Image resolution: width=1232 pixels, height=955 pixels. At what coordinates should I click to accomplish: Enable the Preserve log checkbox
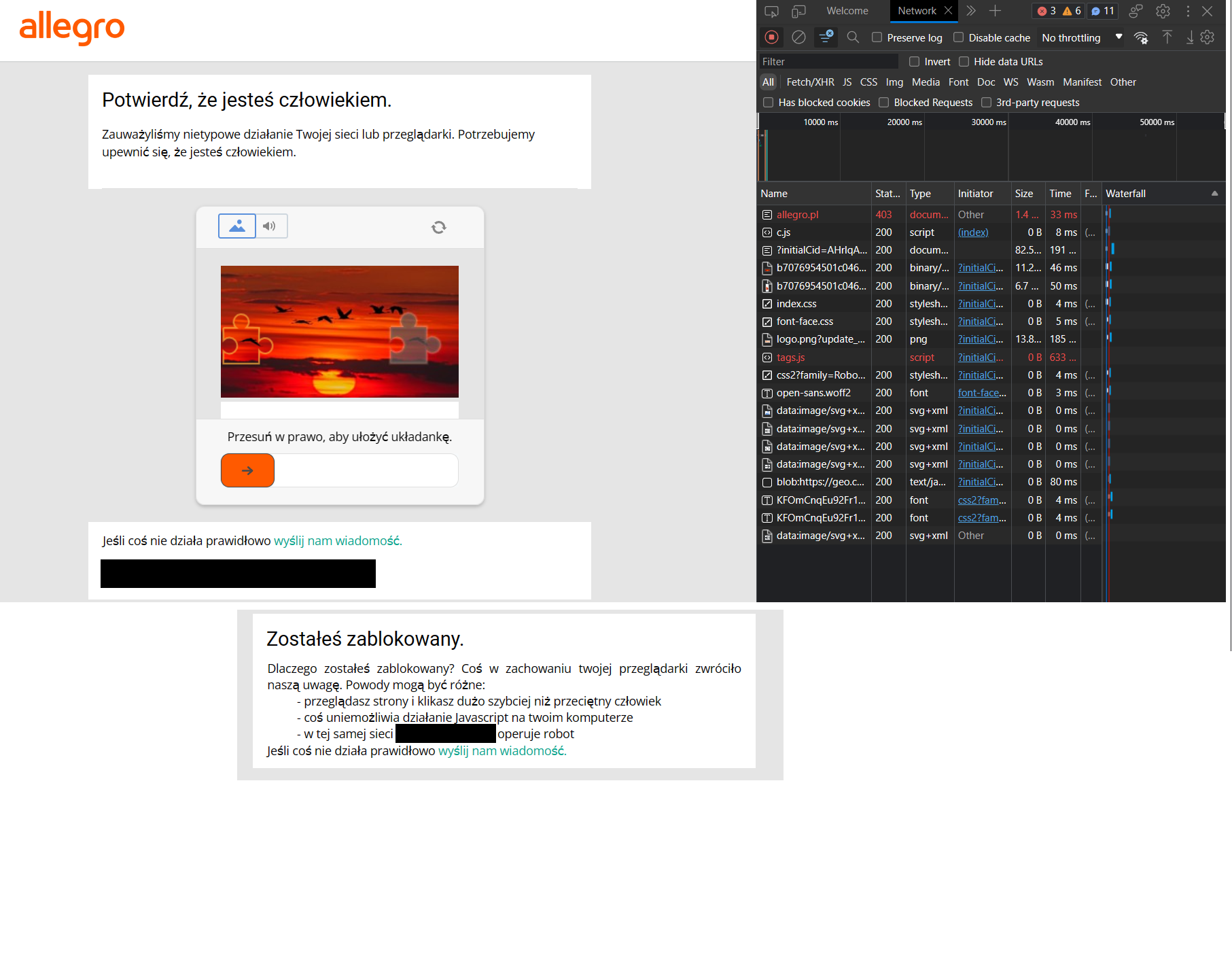tap(877, 38)
